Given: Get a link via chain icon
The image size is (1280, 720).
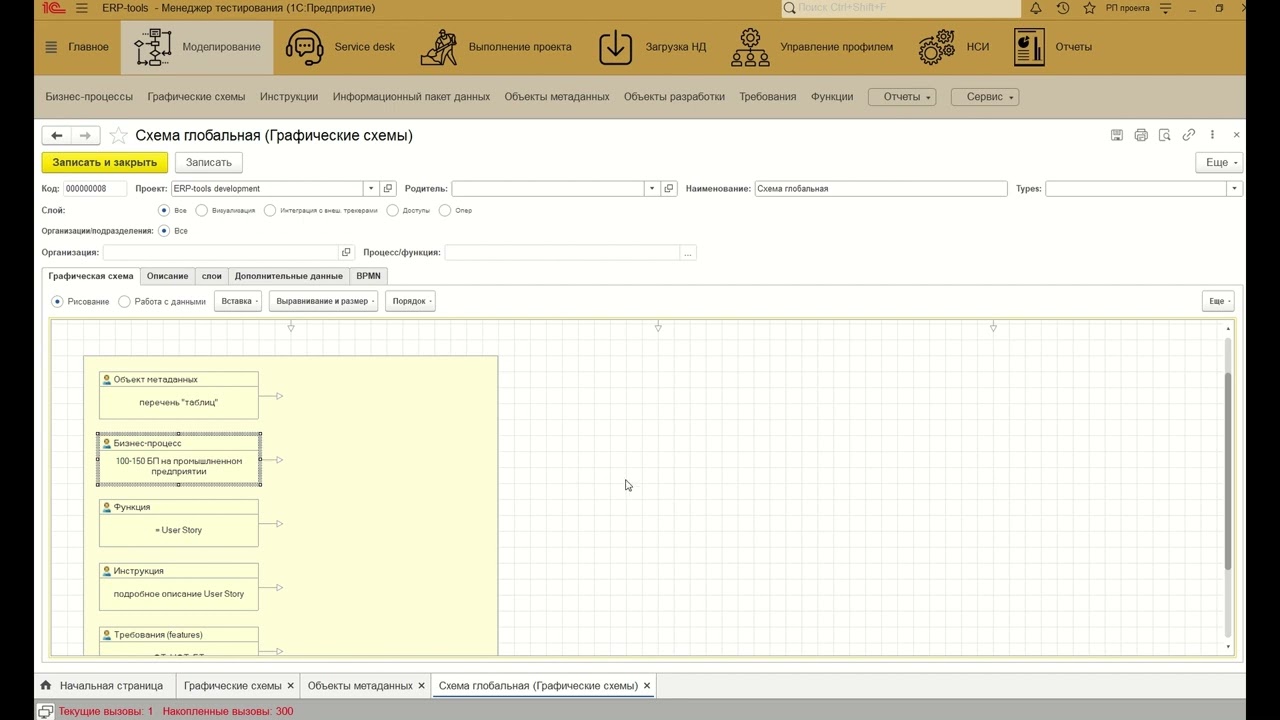Looking at the screenshot, I should tap(1189, 135).
